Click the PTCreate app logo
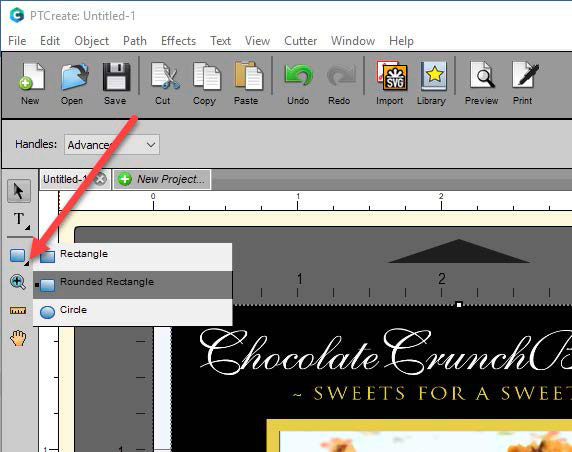The height and width of the screenshot is (452, 572). click(17, 15)
